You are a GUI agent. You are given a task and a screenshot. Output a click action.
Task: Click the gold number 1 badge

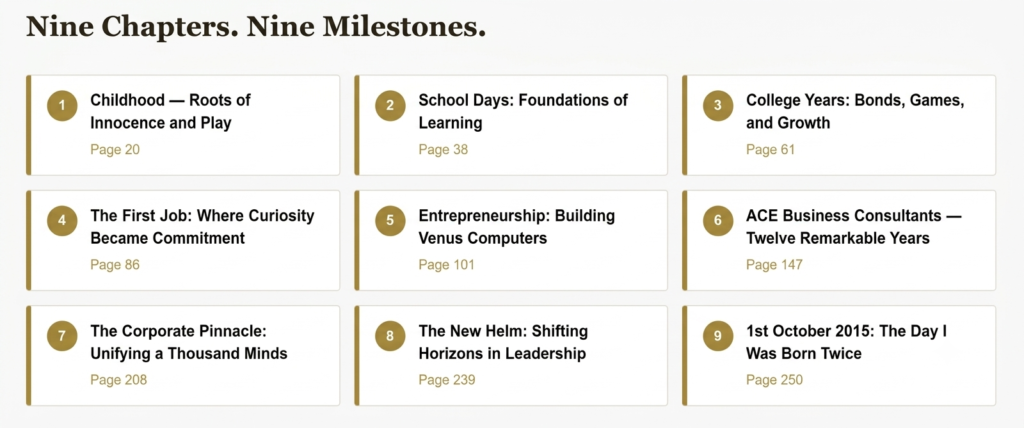(62, 105)
